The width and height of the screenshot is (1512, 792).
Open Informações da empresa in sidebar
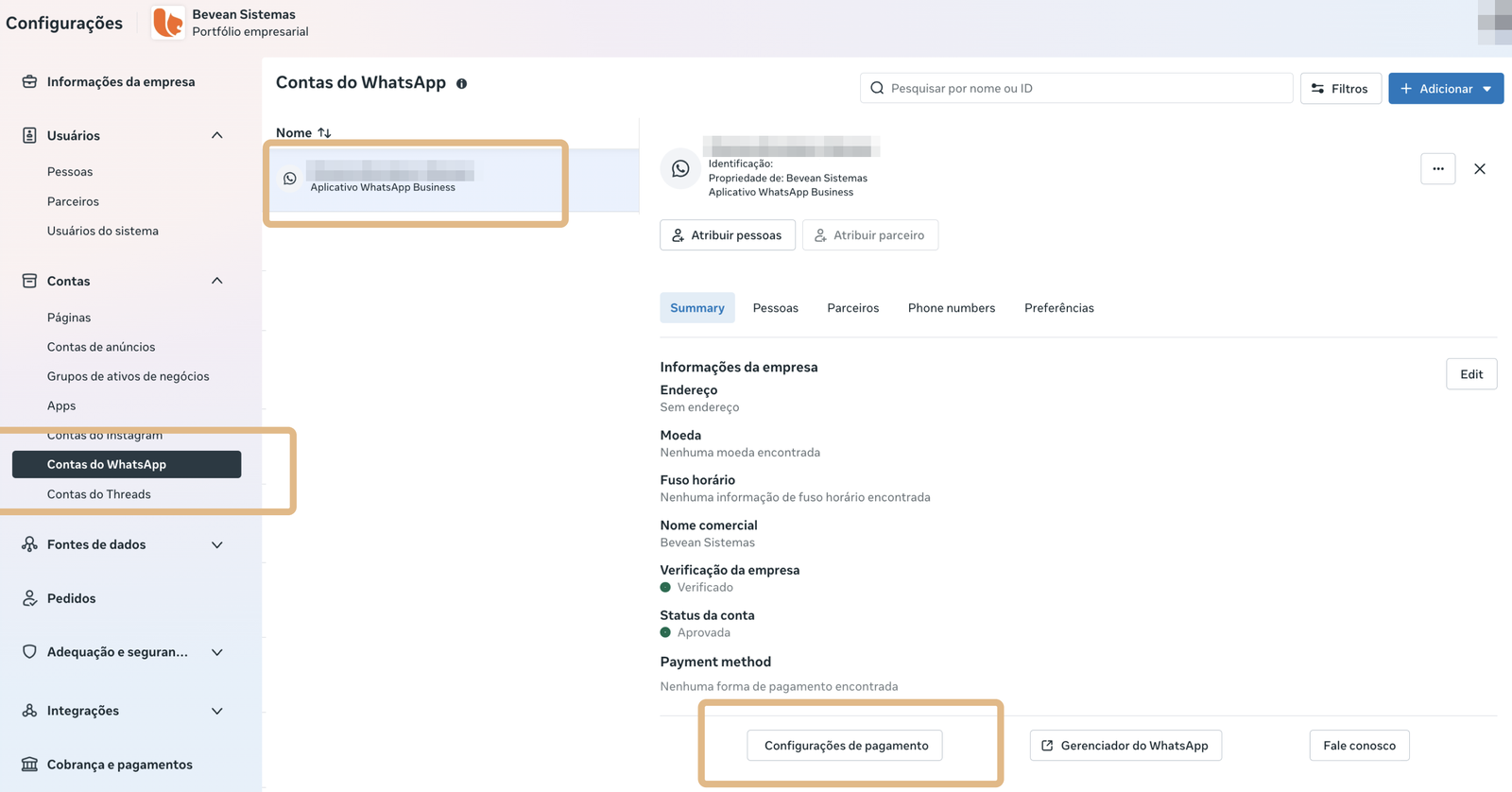tap(121, 82)
